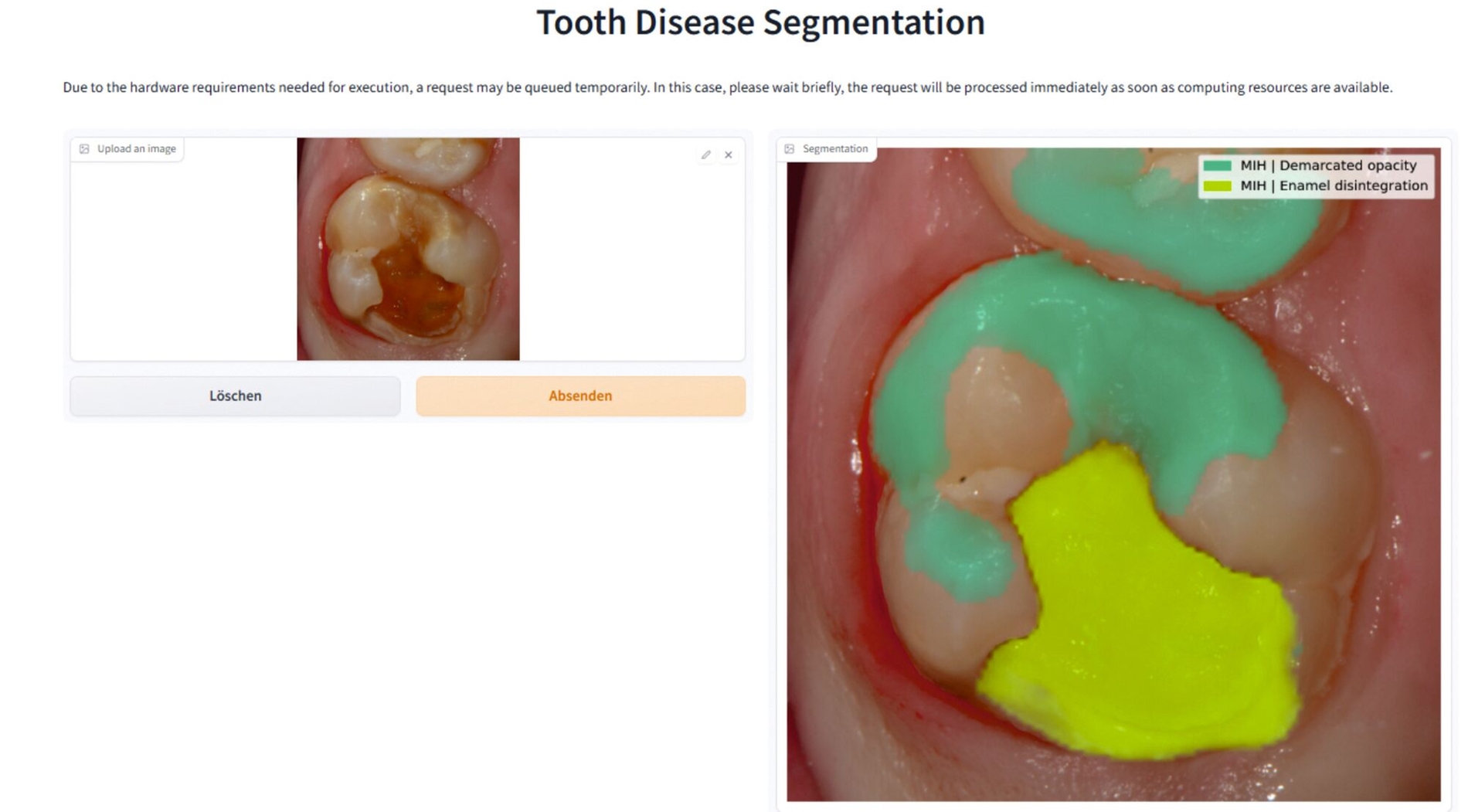1468x812 pixels.
Task: Click 'MIH | Enamel disintegration' legend text
Action: point(1333,185)
